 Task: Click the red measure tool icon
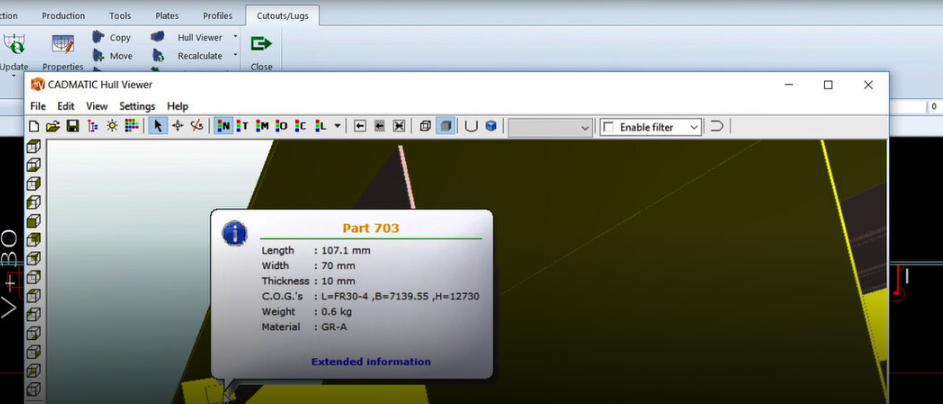[197, 126]
